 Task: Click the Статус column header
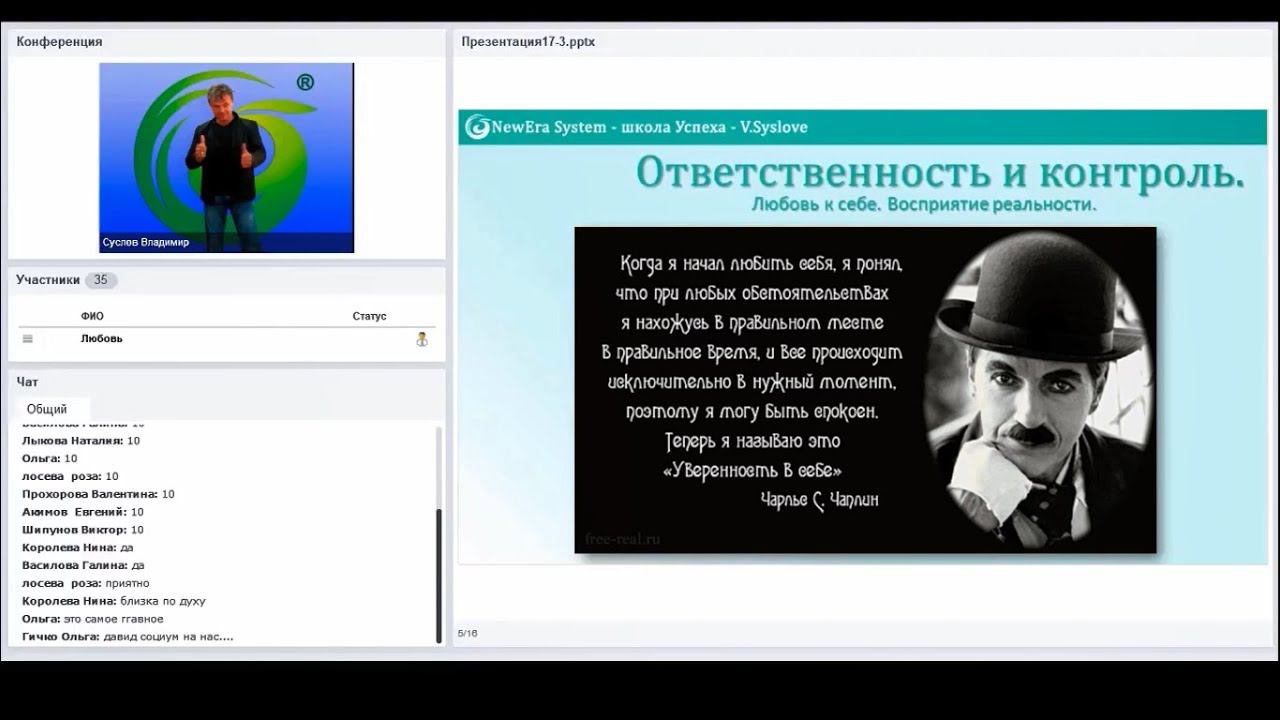369,316
